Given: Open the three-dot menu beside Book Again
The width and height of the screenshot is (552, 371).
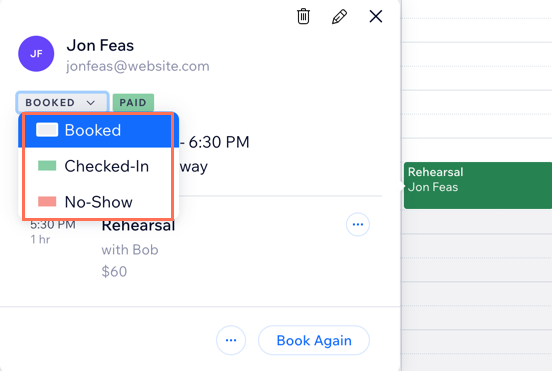Looking at the screenshot, I should [x=231, y=340].
